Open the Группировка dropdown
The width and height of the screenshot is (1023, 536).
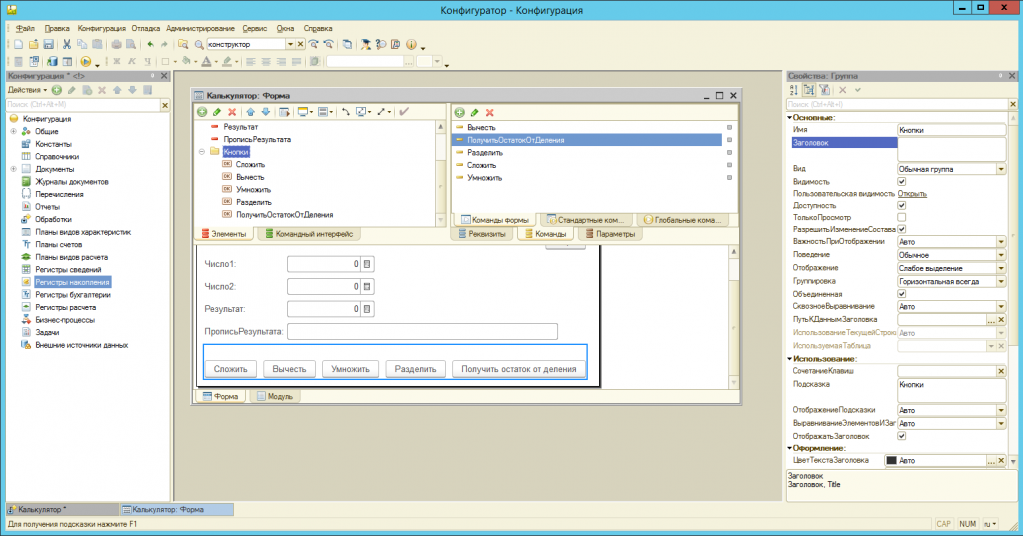tap(1001, 282)
